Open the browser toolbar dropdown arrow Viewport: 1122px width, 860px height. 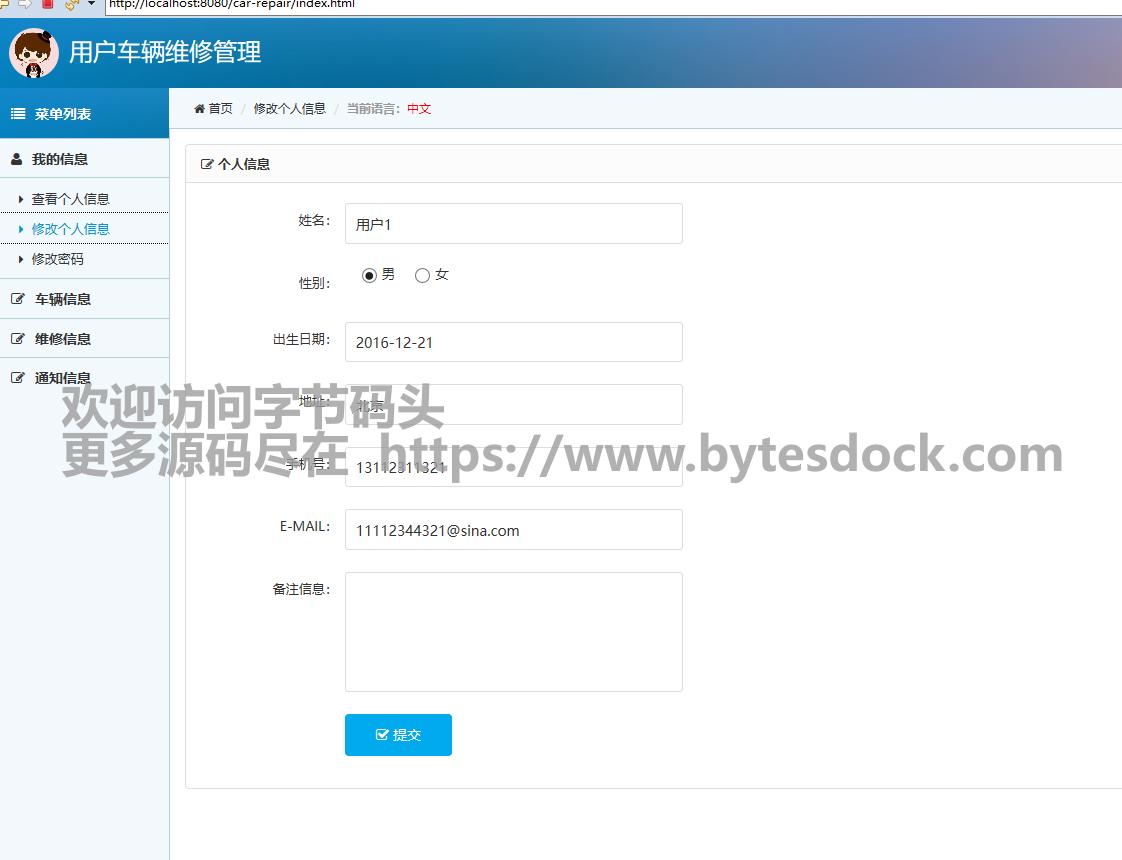coord(92,4)
